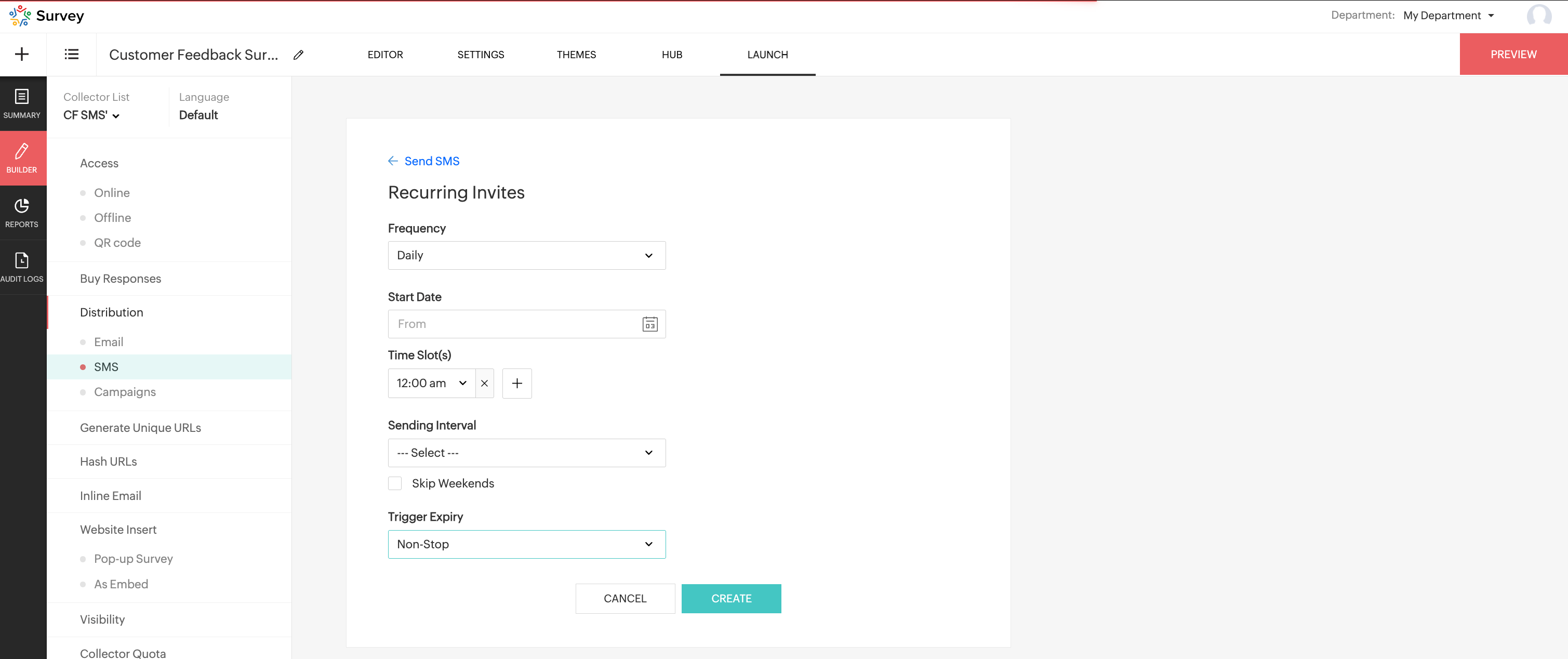Click the Start Date From field
This screenshot has width=1568, height=659.
click(x=514, y=324)
